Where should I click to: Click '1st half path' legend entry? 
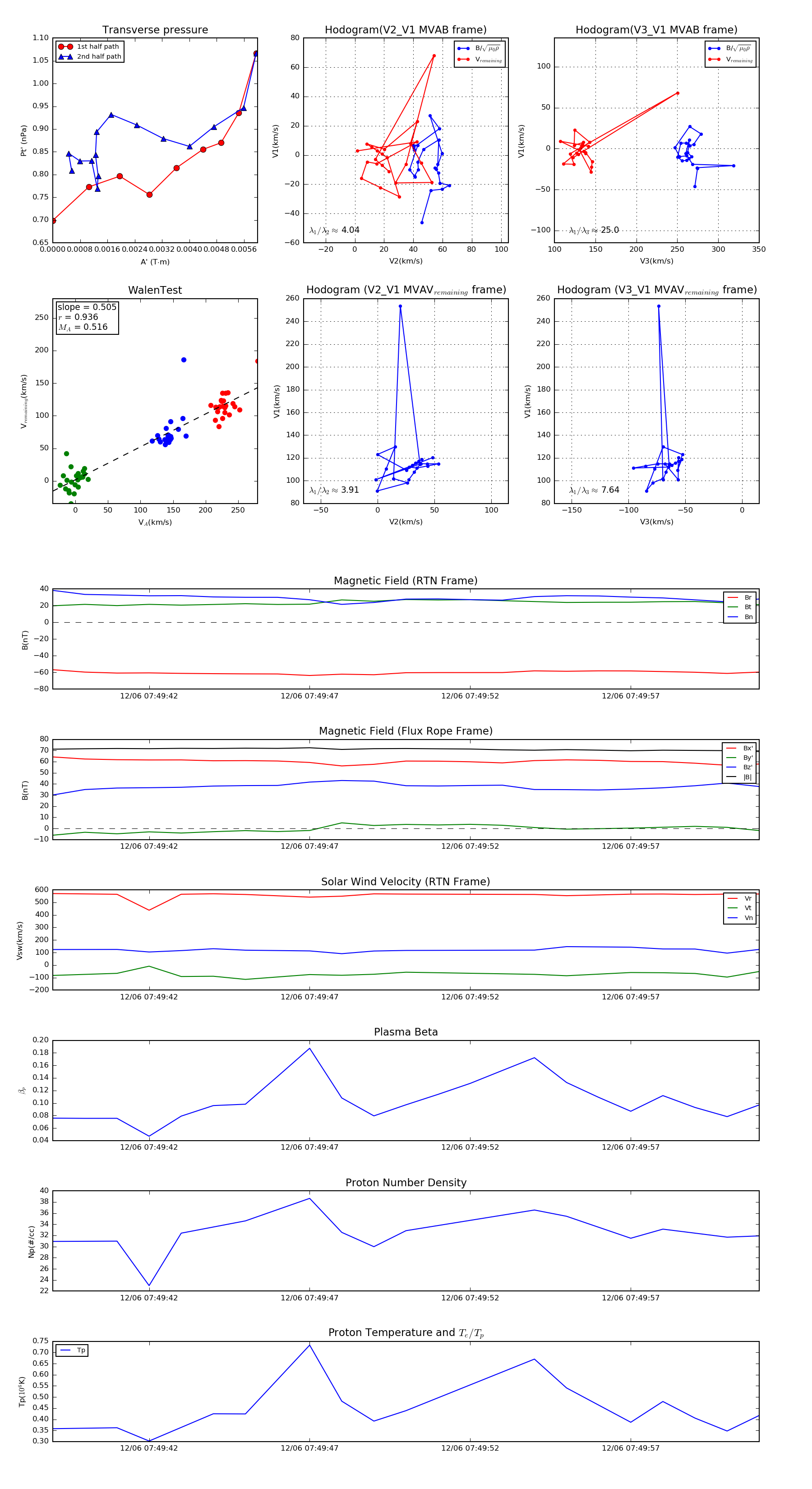pyautogui.click(x=89, y=47)
